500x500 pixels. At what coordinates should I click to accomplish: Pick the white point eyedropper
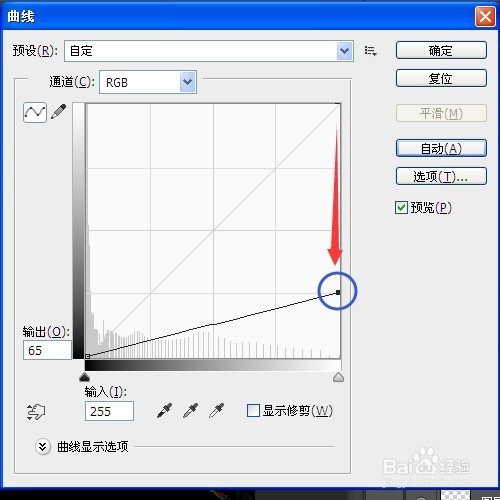point(217,411)
